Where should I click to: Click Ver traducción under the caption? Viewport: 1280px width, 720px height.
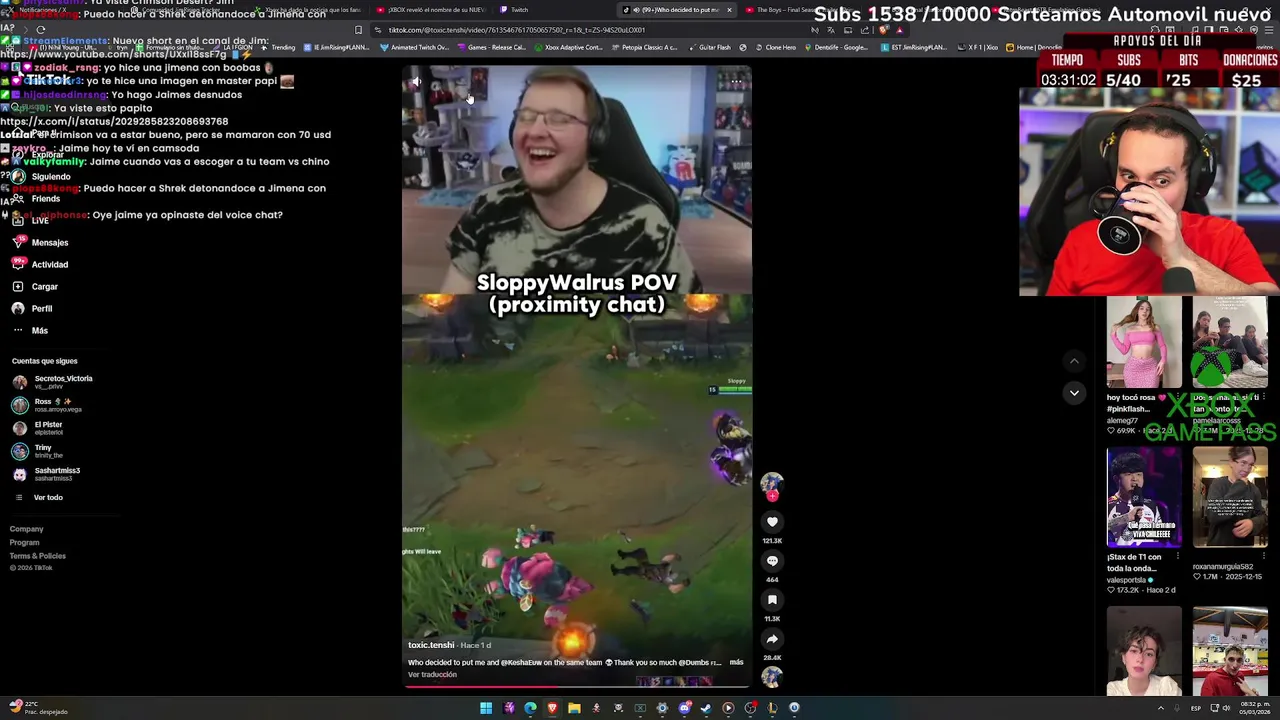point(432,674)
